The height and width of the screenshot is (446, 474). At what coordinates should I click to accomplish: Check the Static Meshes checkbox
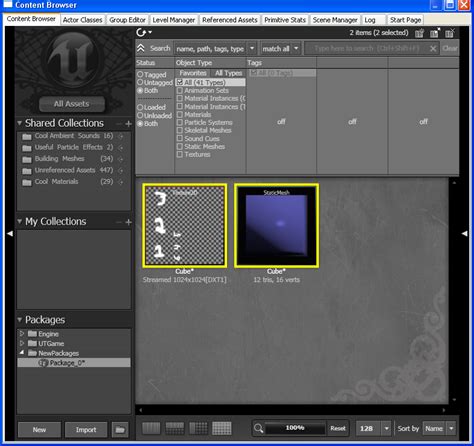180,146
